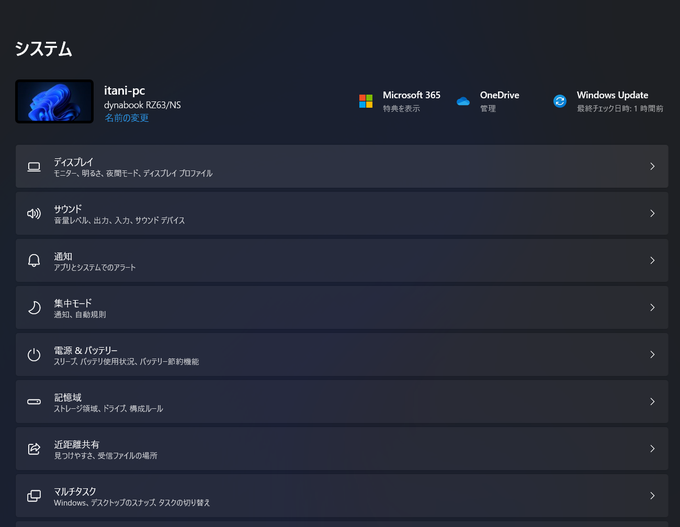Click the itani-pc device name
680x527 pixels.
pos(124,91)
